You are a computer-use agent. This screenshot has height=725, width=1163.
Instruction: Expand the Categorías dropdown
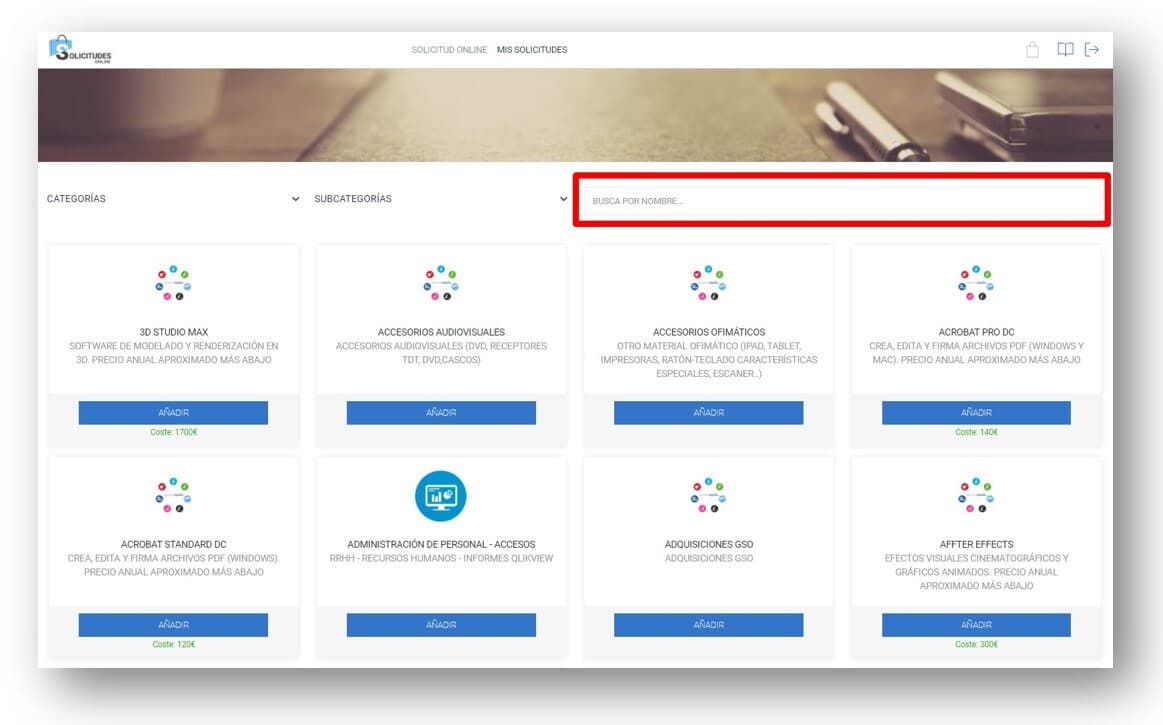click(x=173, y=199)
